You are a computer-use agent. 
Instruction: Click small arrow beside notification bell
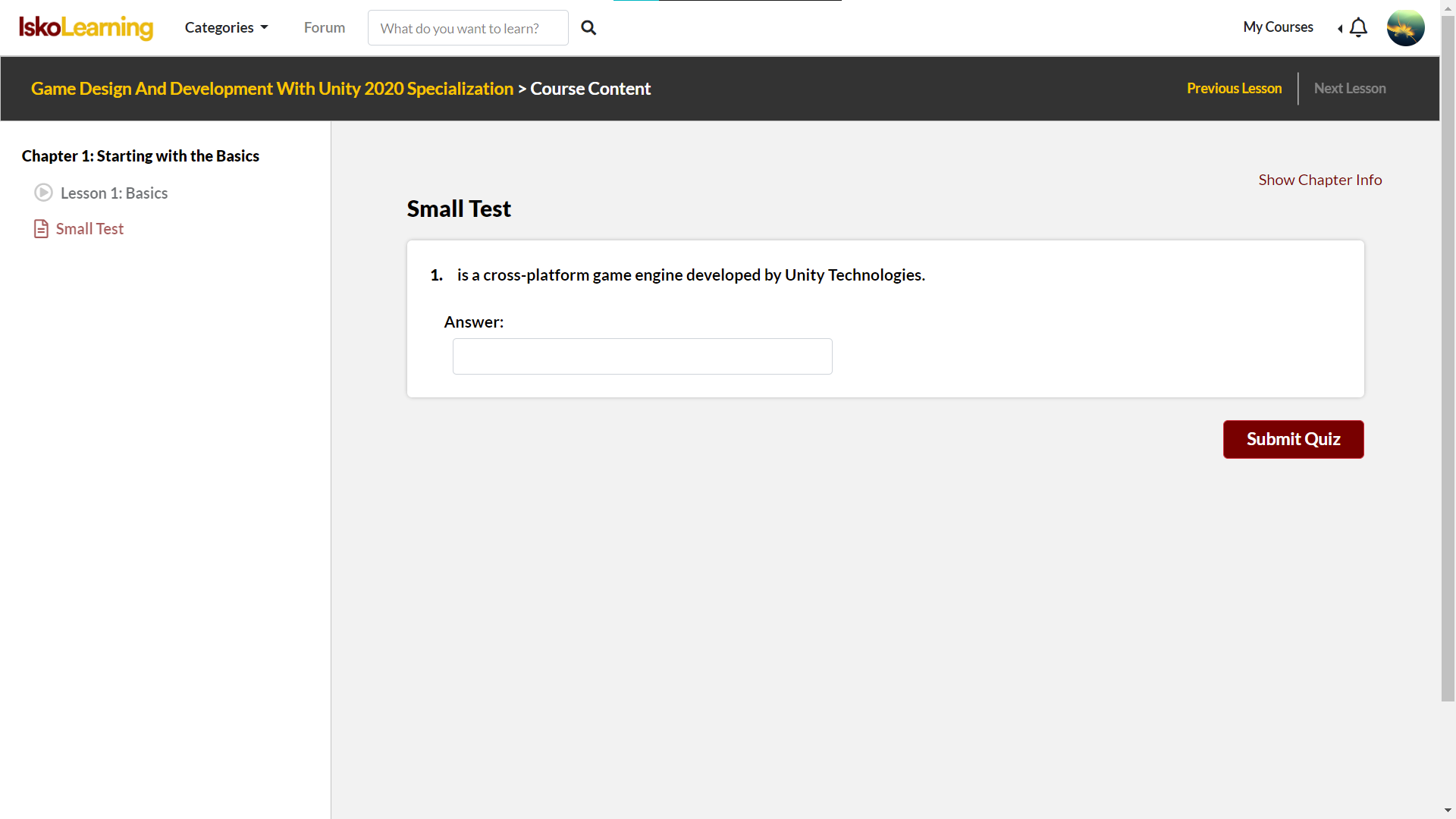click(1340, 29)
